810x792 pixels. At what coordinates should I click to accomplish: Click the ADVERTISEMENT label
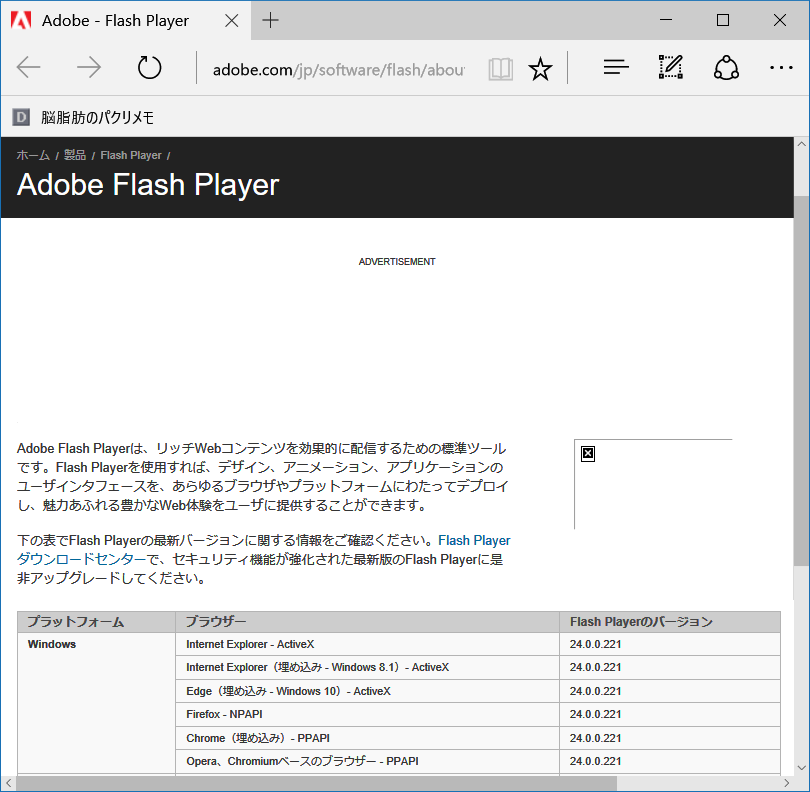click(397, 262)
